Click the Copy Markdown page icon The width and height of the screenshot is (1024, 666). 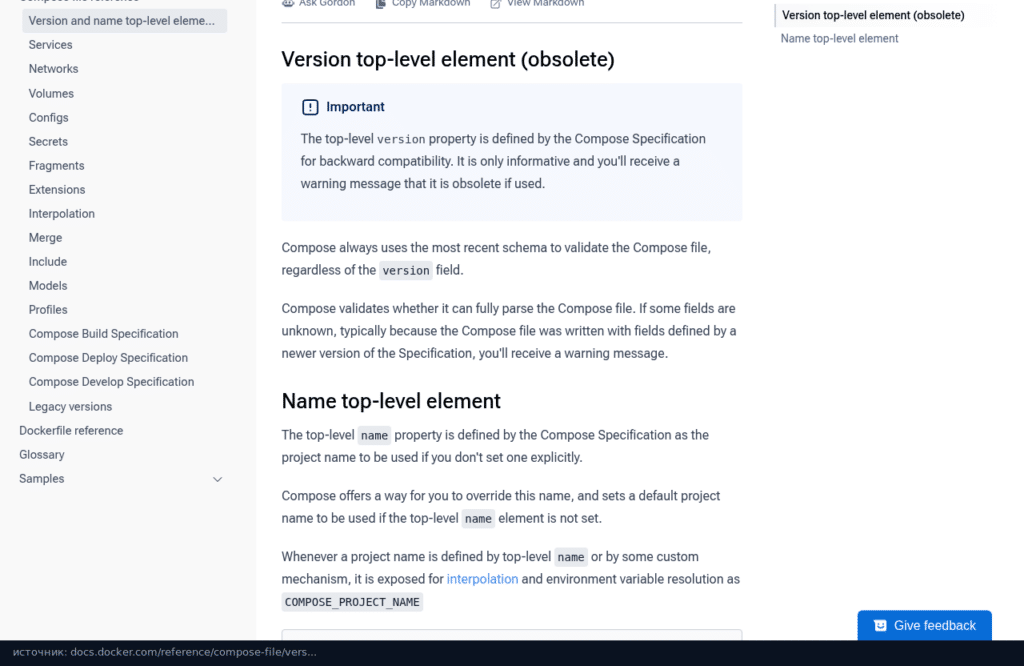tap(381, 3)
